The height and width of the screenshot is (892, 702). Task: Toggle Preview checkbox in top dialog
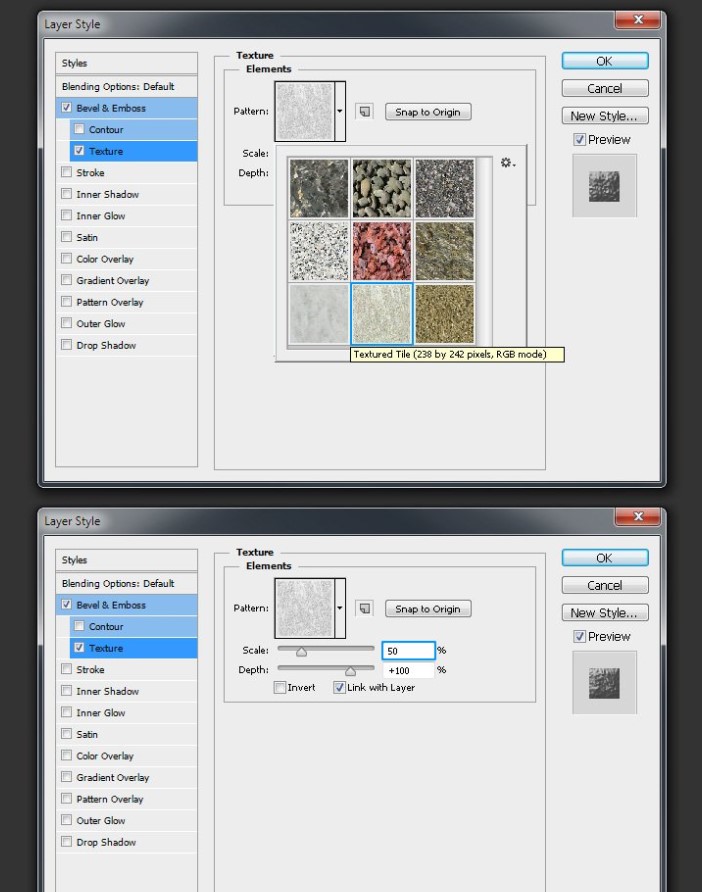click(579, 139)
